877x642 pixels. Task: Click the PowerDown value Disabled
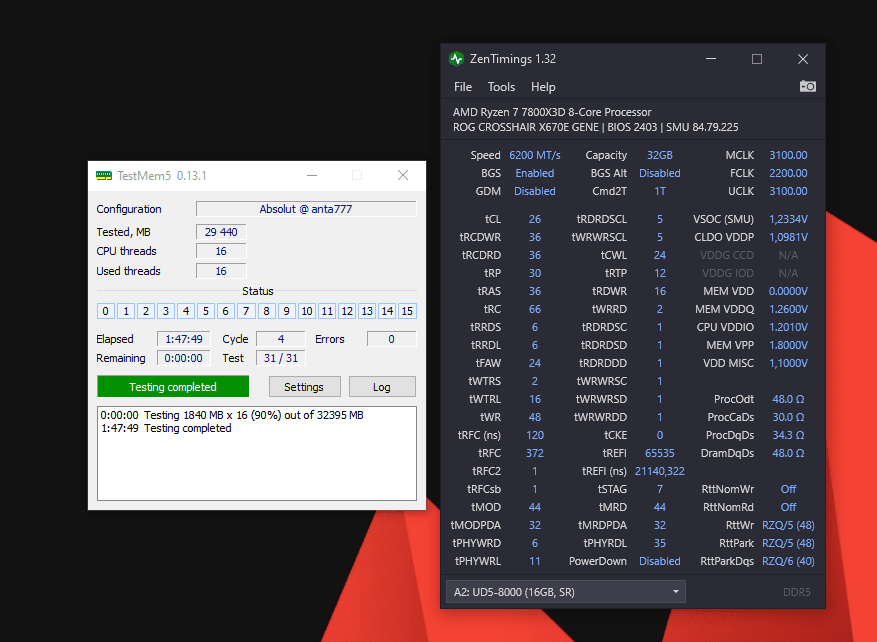660,561
